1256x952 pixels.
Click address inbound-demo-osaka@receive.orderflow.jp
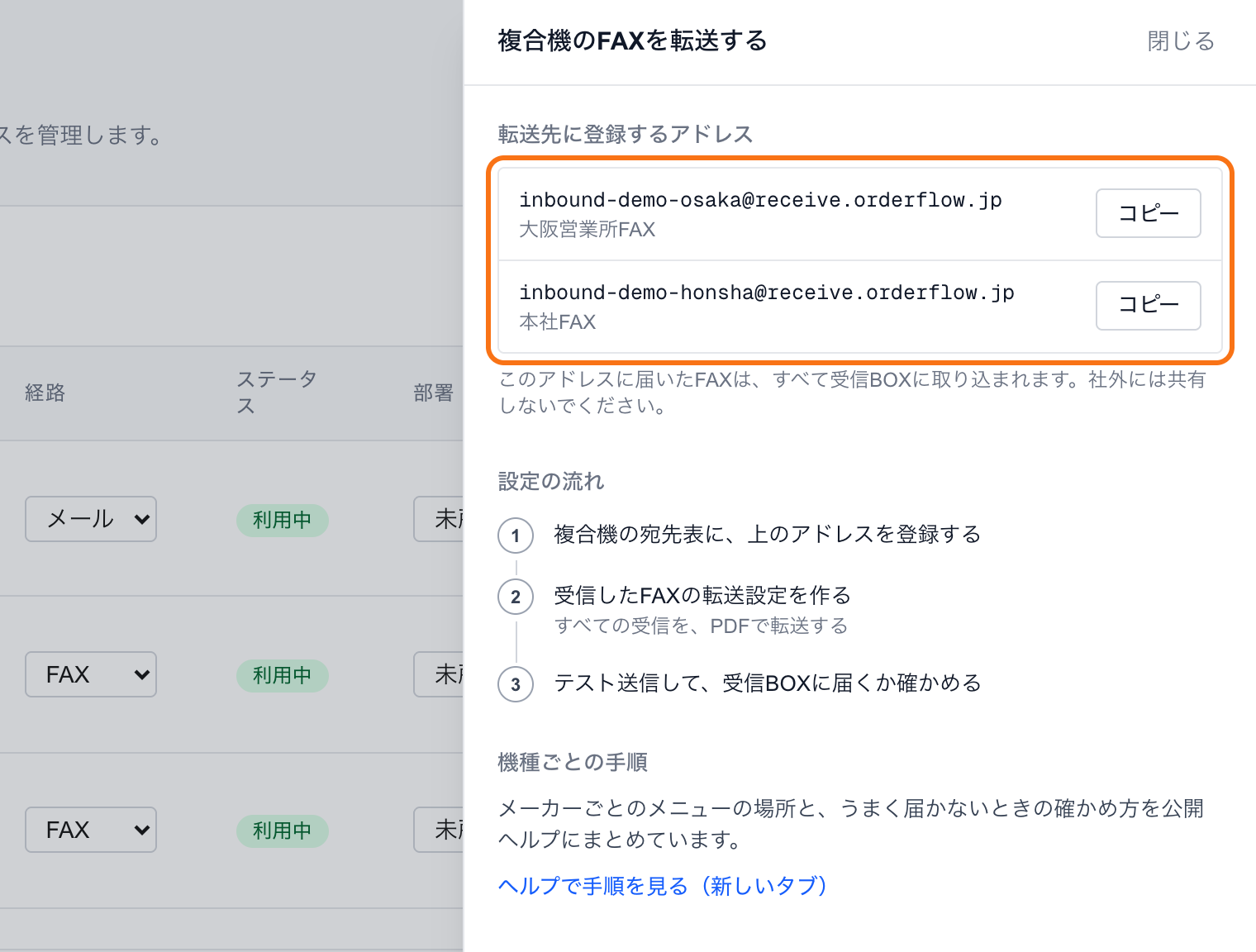click(x=760, y=200)
